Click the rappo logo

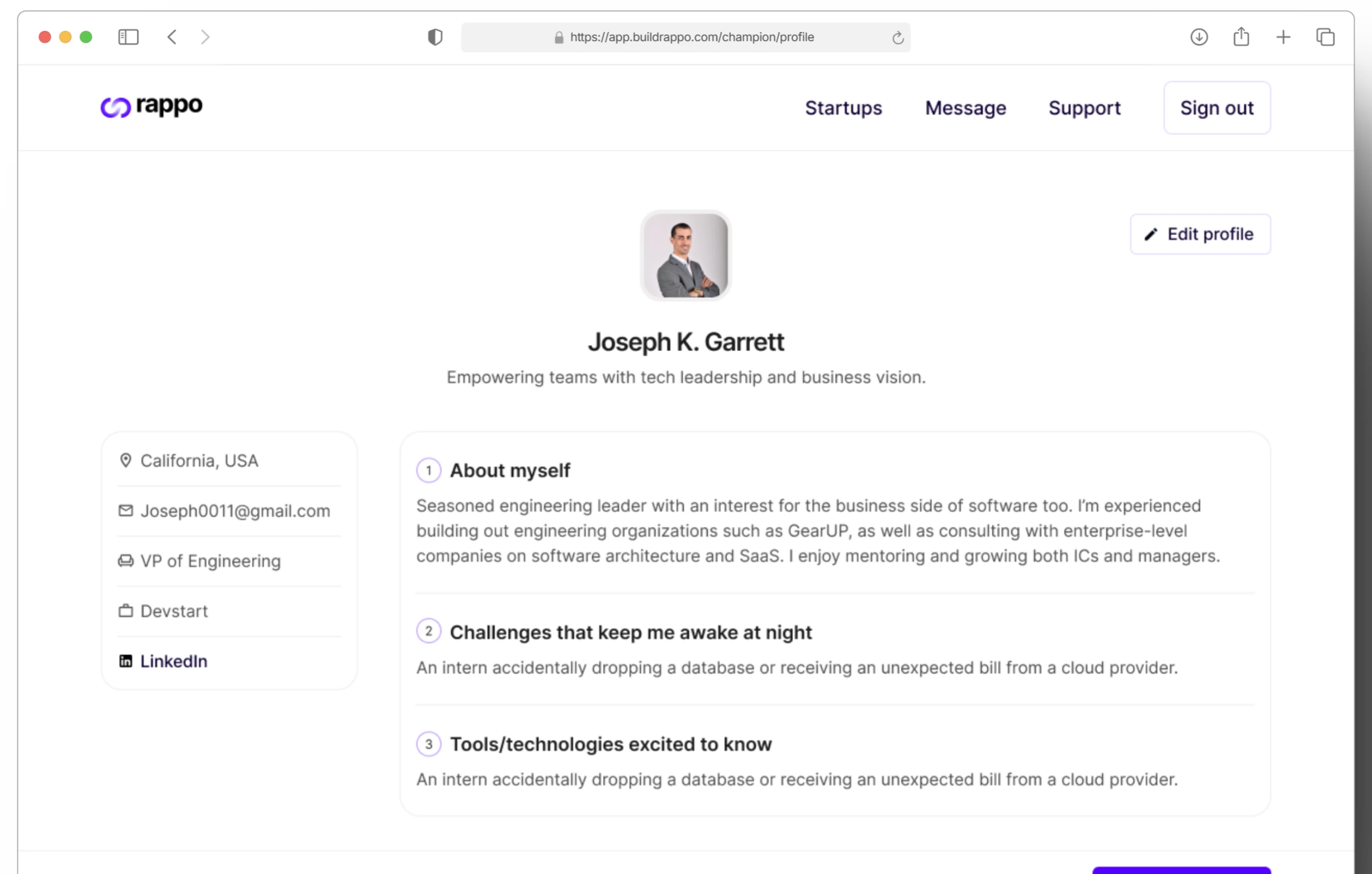(151, 107)
